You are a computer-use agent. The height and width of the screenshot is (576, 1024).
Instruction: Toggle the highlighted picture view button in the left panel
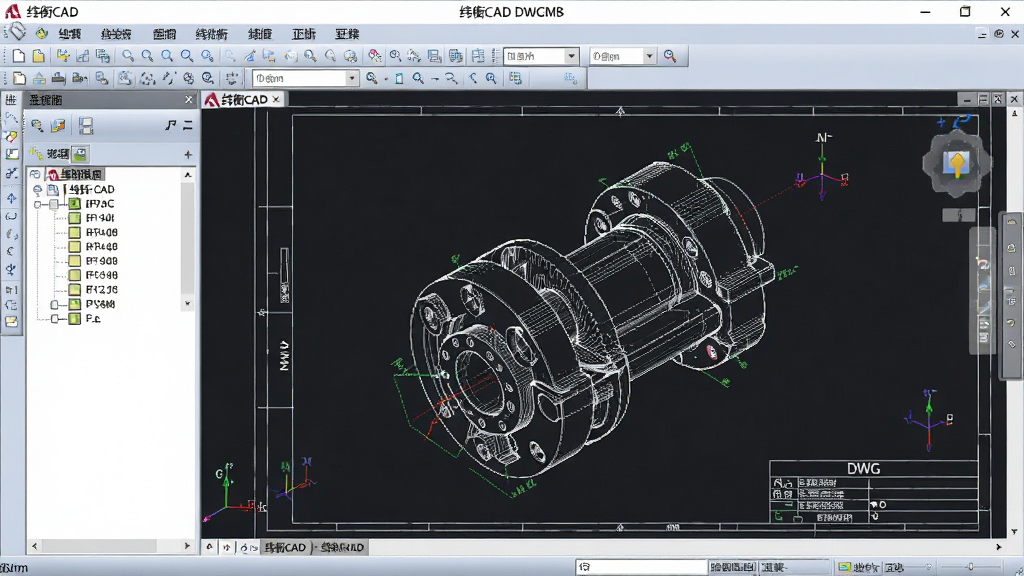click(80, 154)
